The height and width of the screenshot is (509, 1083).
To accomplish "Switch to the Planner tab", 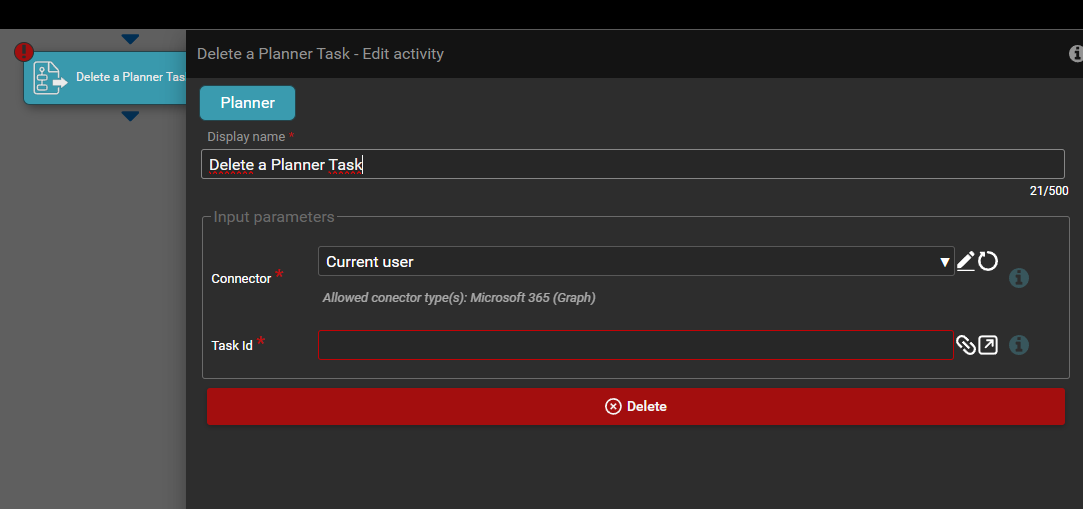I will [247, 103].
